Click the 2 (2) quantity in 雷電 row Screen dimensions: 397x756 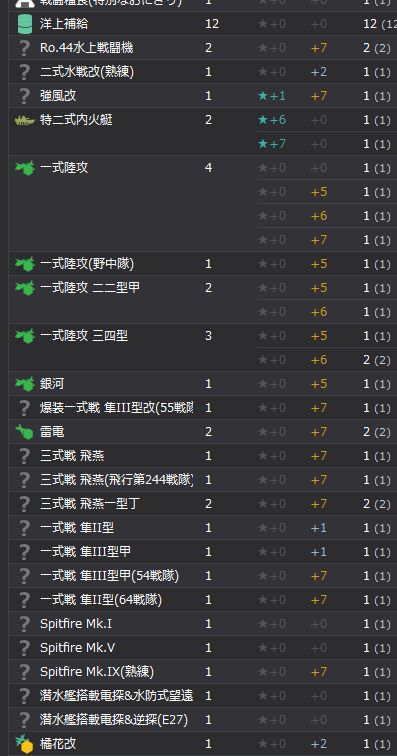(x=377, y=432)
